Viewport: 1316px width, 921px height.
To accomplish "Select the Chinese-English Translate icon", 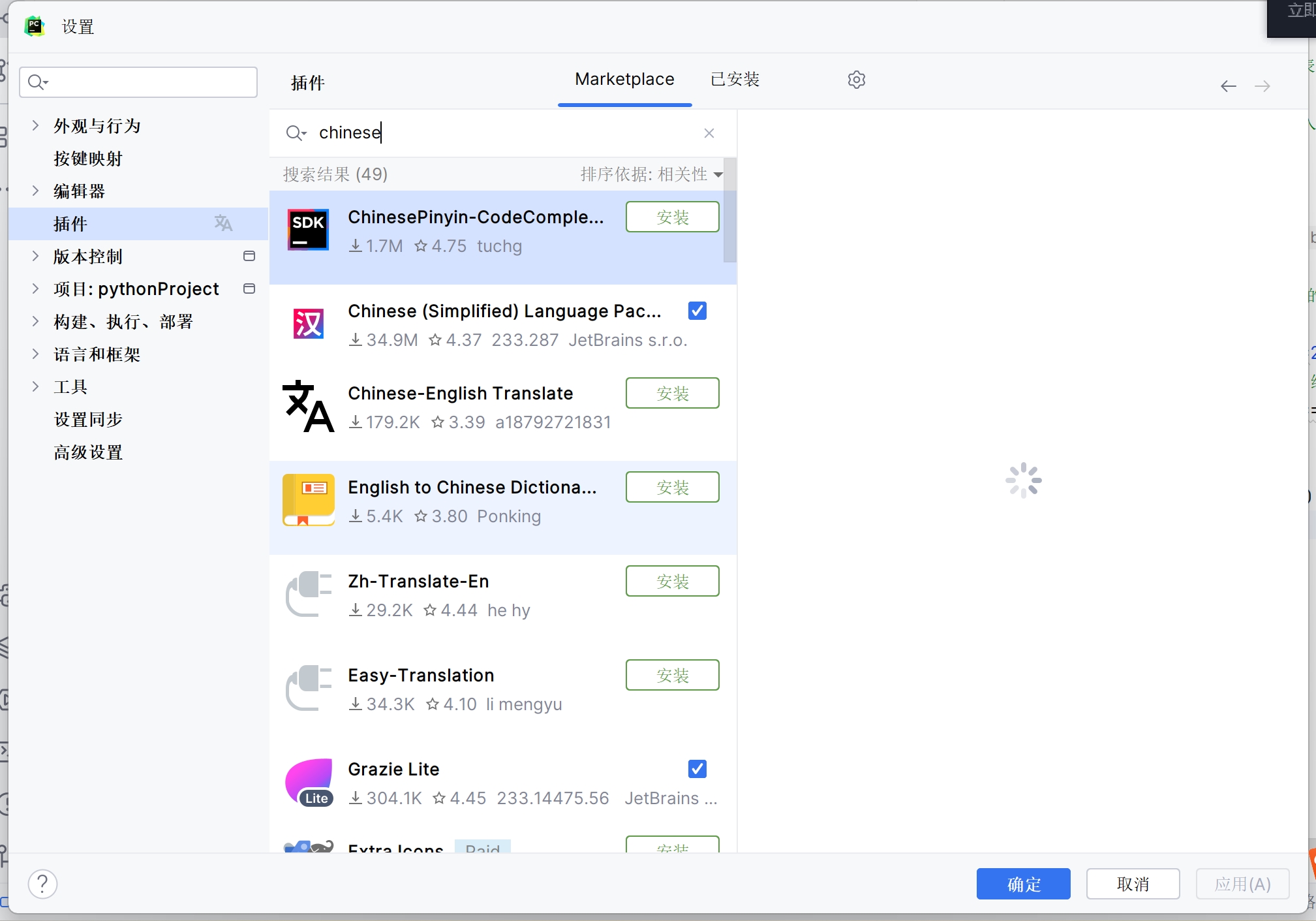I will click(x=308, y=406).
